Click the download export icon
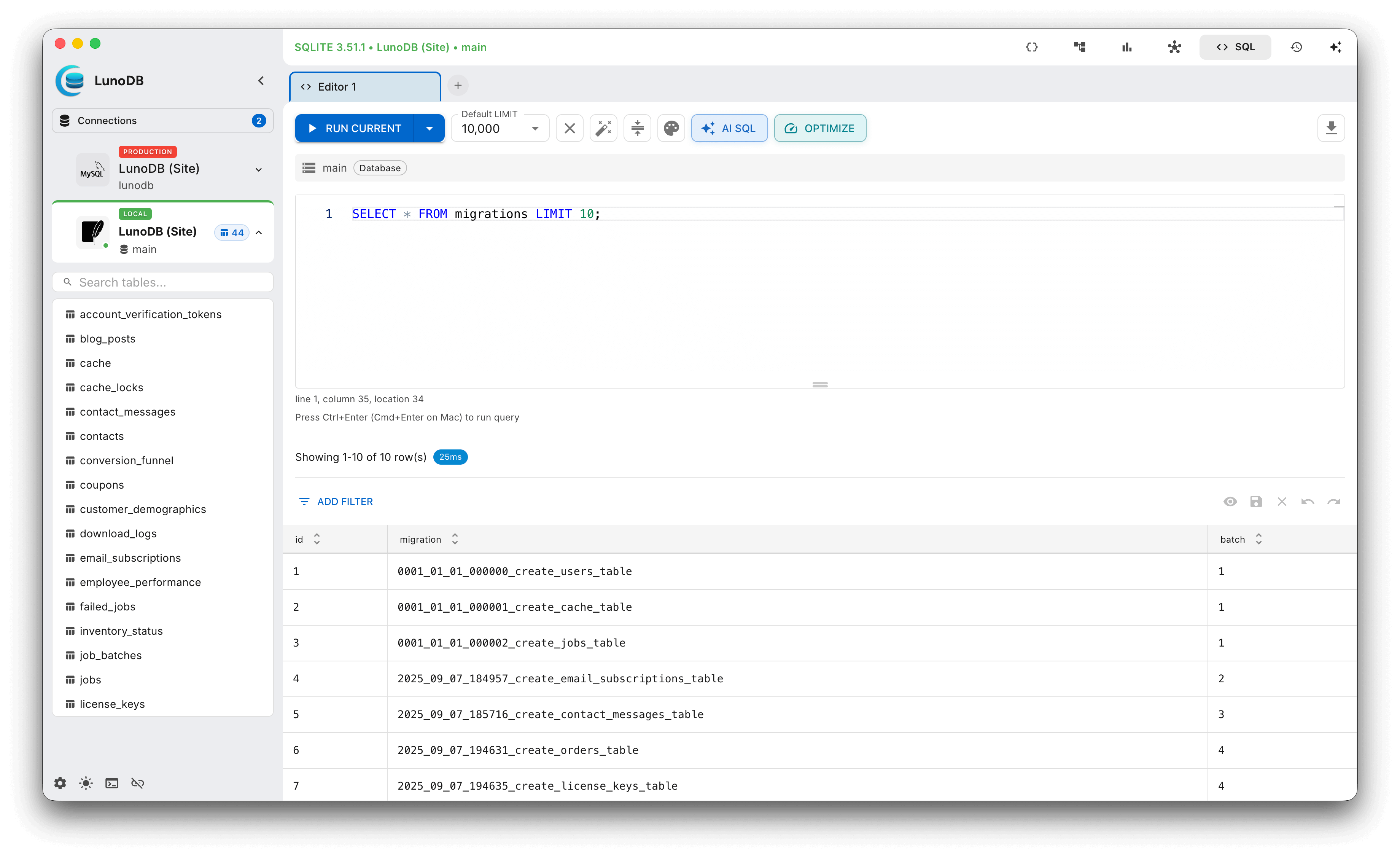1400x857 pixels. click(1331, 129)
